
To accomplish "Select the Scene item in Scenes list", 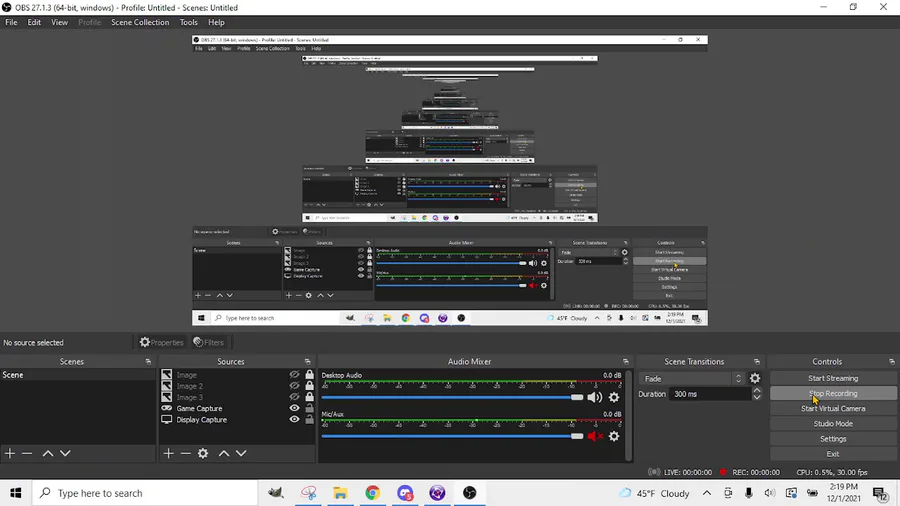I will pyautogui.click(x=77, y=375).
